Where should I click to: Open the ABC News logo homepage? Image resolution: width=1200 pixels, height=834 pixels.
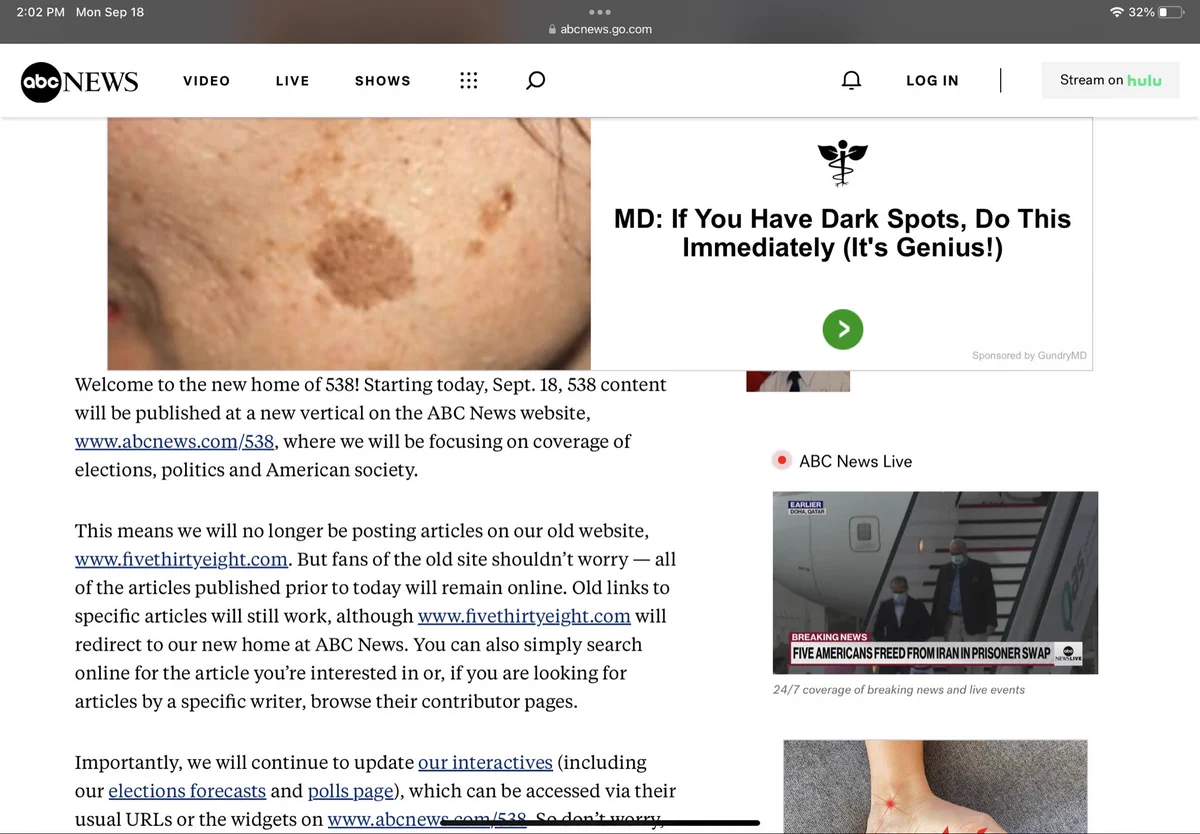[x=79, y=81]
